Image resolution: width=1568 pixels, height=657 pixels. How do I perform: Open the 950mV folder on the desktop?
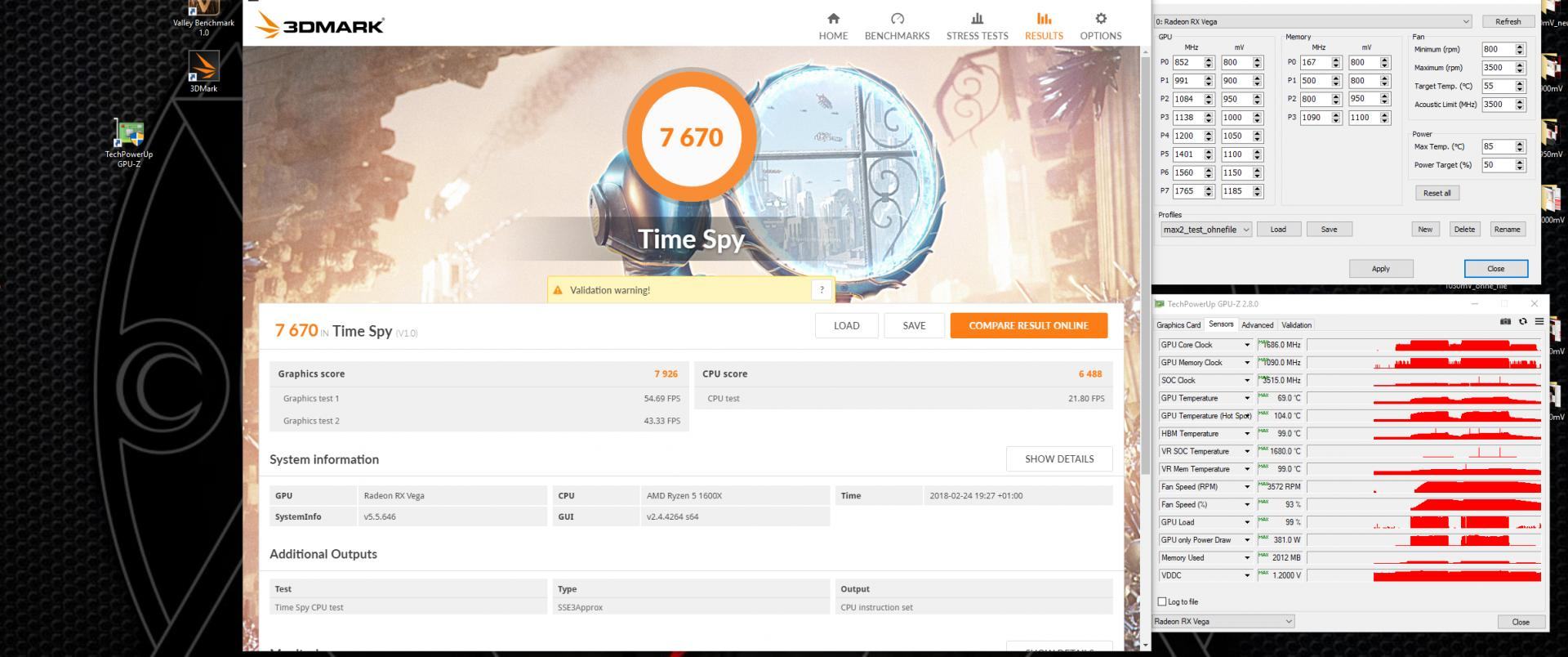click(x=1551, y=139)
